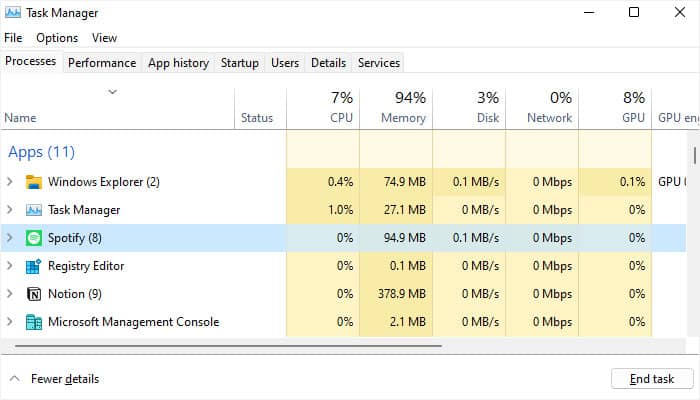700x400 pixels.
Task: Select the Apps (11) group heading
Action: 41,152
